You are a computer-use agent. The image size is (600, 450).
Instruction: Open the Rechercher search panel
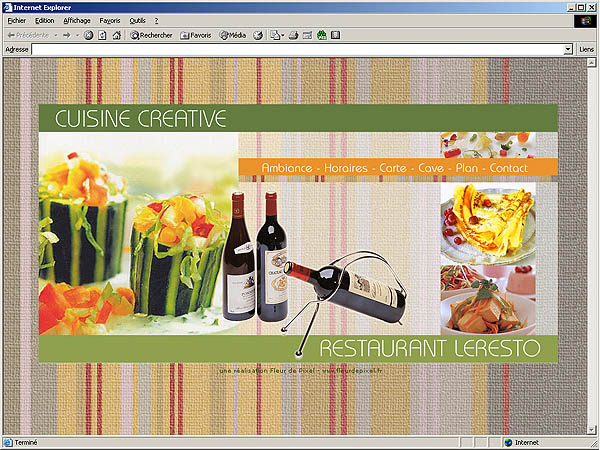(151, 35)
